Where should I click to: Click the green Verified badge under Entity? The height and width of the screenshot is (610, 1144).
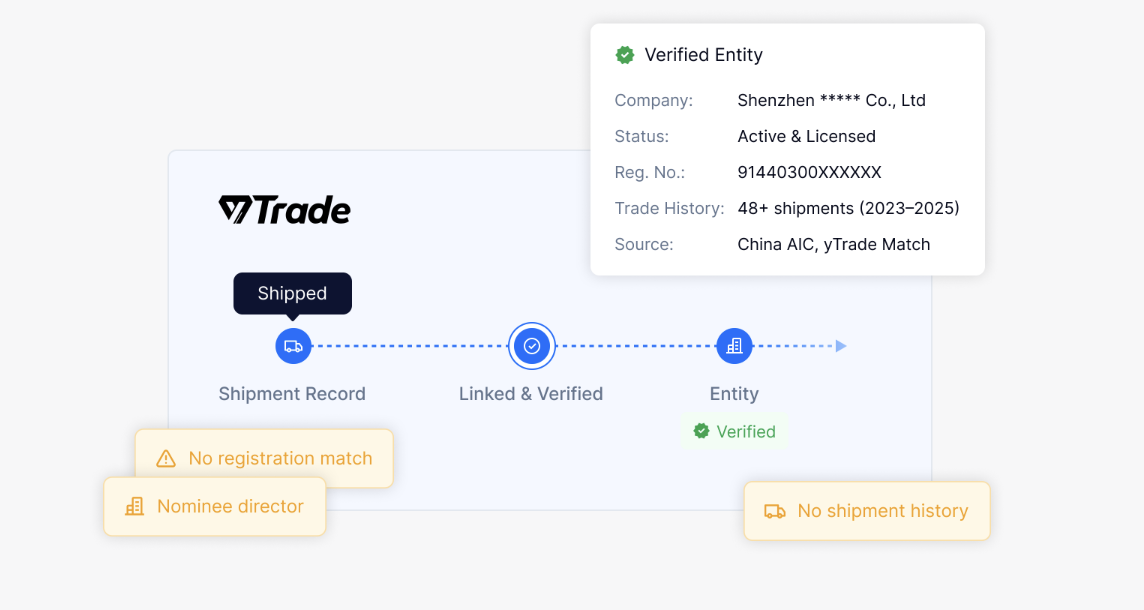click(x=735, y=431)
